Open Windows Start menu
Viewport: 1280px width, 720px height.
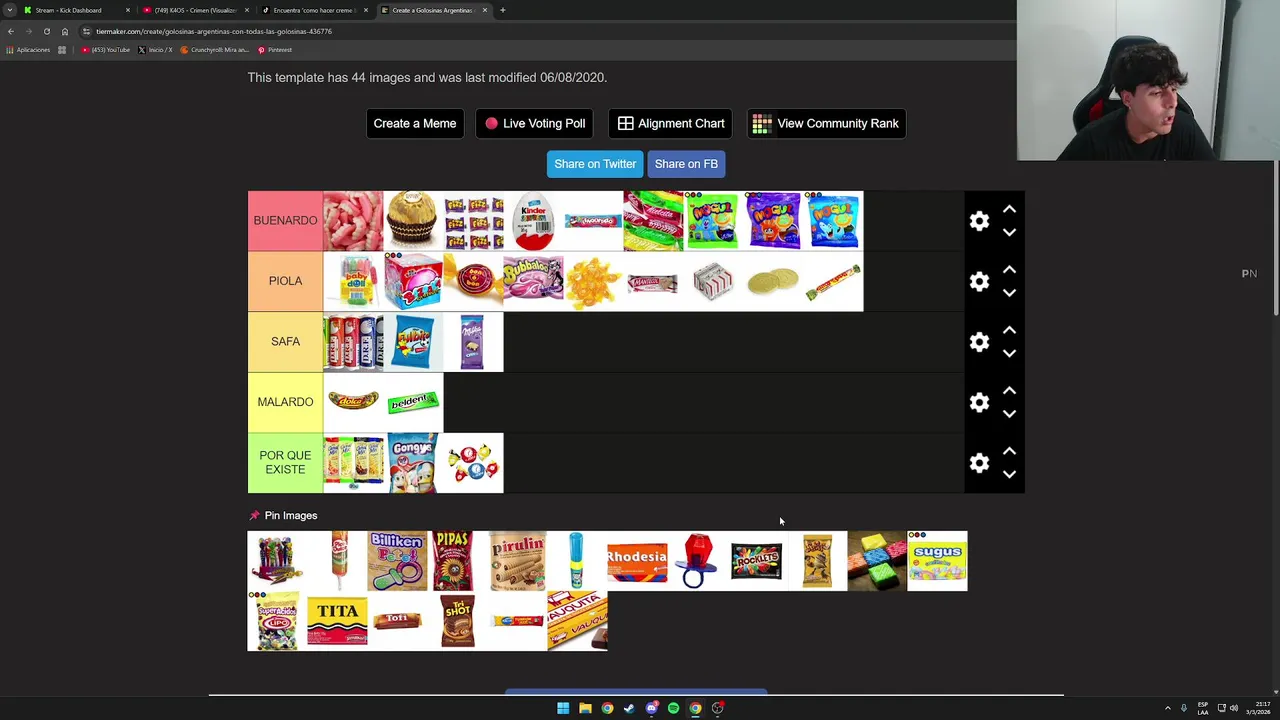click(x=563, y=708)
